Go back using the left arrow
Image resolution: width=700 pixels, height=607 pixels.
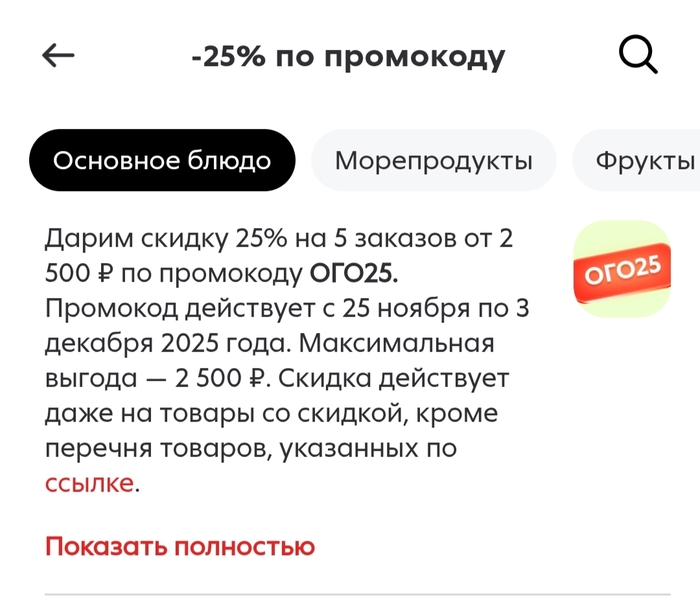tap(59, 56)
